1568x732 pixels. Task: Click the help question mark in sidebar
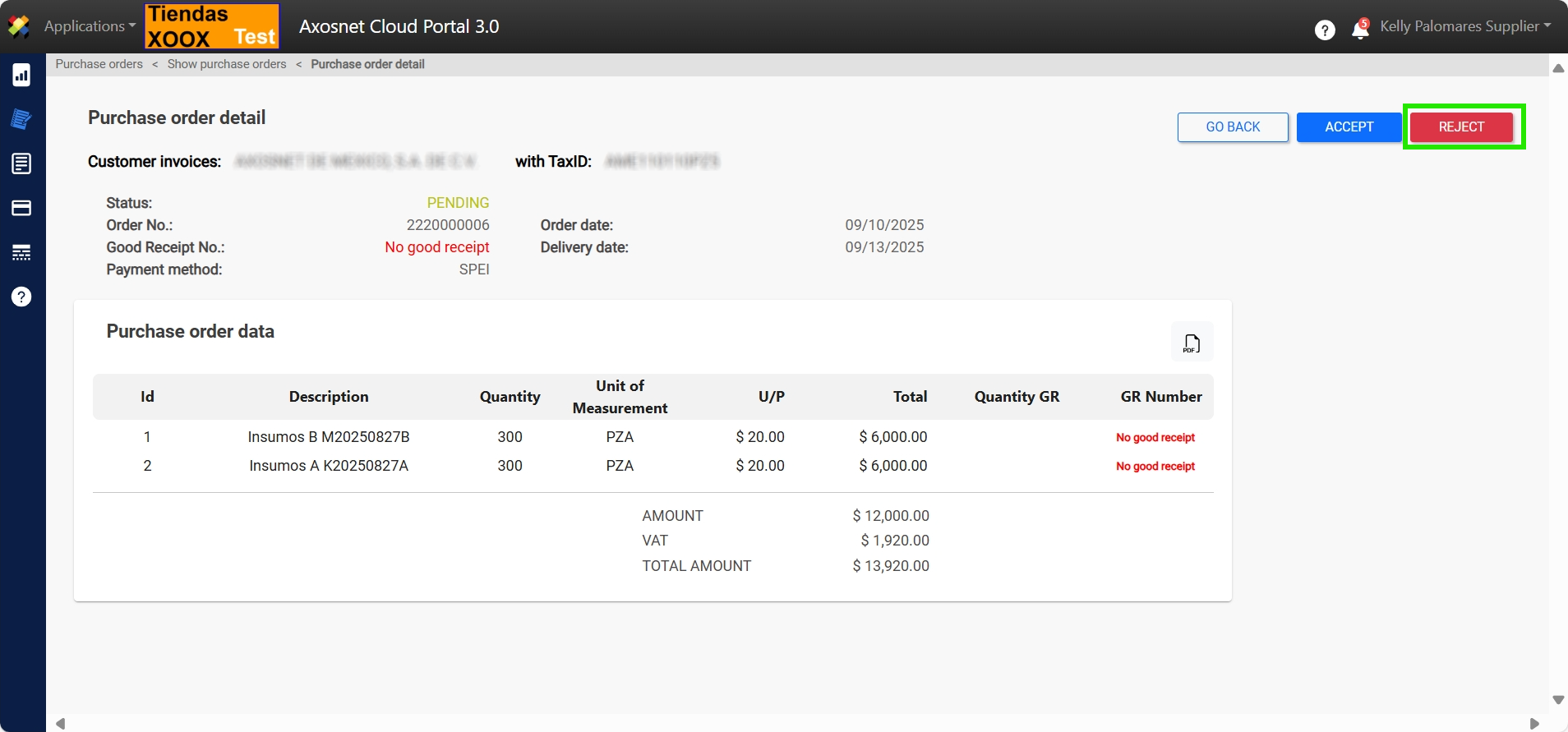21,297
